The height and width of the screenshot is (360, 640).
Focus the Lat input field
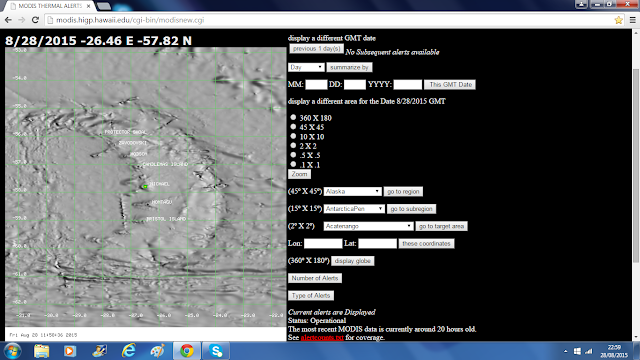377,244
